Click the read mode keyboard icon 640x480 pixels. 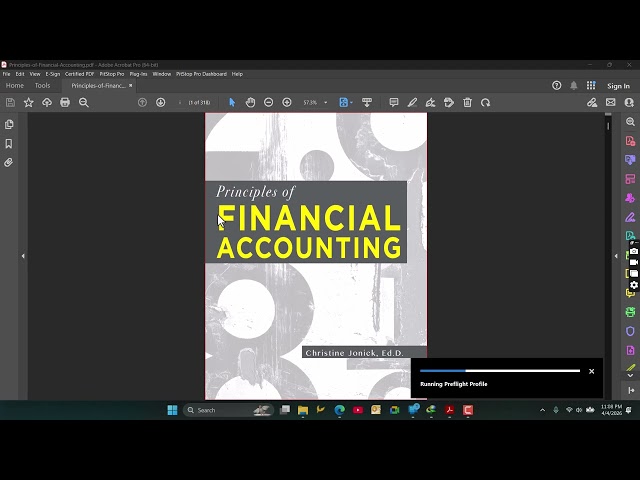click(367, 102)
